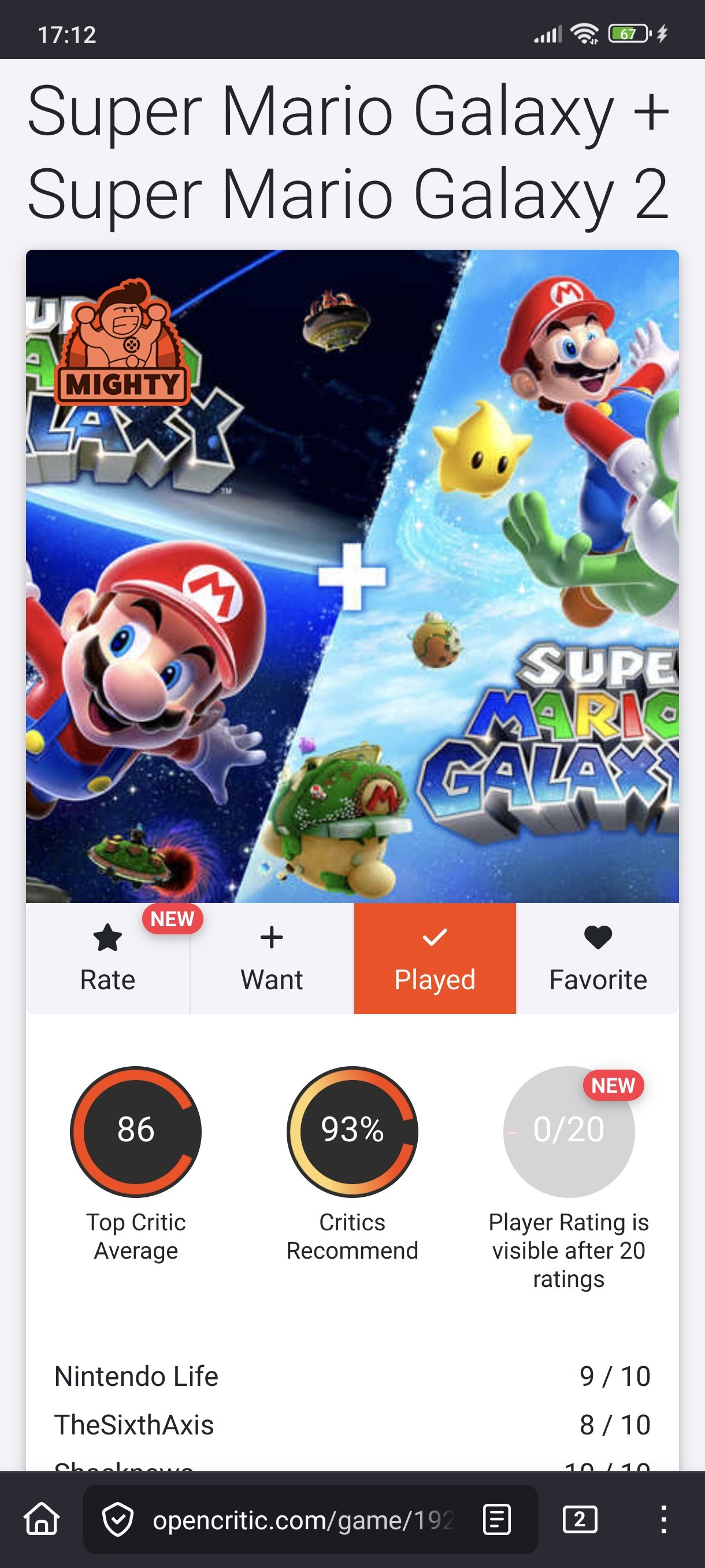
Task: Enable reader mode icon in address bar
Action: (497, 1520)
